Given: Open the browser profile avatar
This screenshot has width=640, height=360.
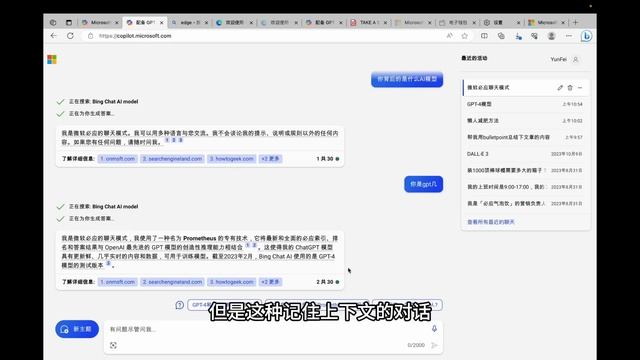Looking at the screenshot, I should (551, 36).
